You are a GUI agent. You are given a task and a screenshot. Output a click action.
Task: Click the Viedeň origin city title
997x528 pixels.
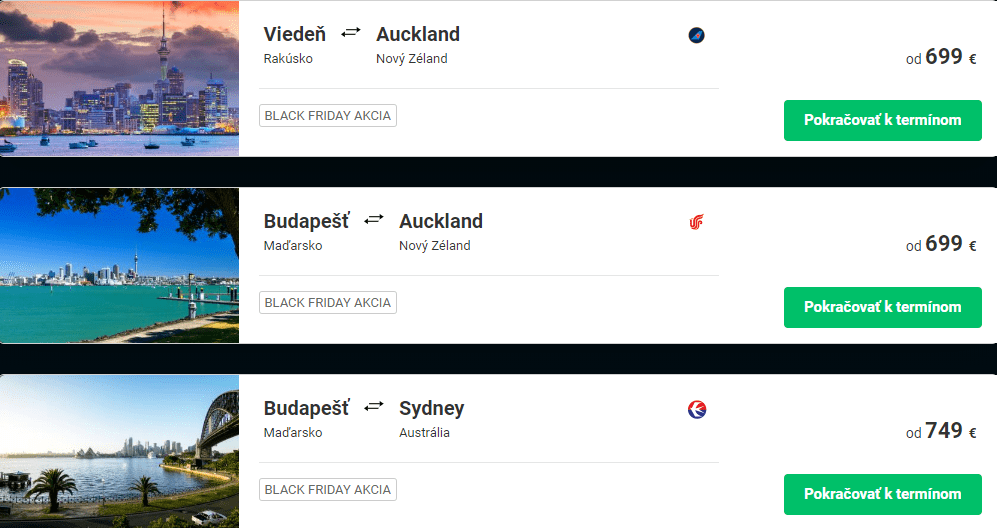coord(295,34)
